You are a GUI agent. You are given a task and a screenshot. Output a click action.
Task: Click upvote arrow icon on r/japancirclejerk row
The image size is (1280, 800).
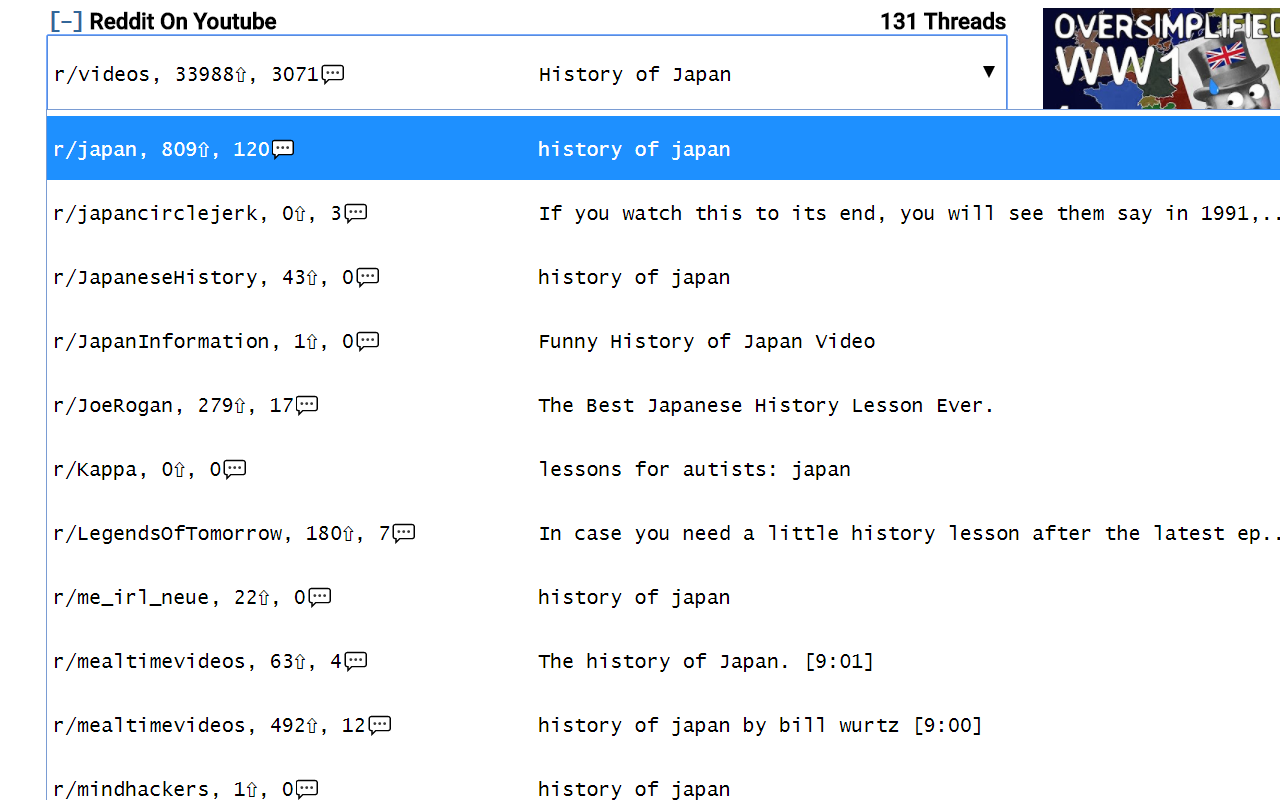[301, 213]
